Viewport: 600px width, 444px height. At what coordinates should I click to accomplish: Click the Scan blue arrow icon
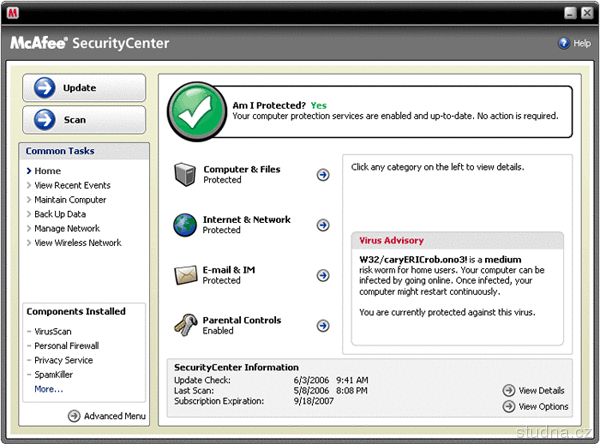(45, 120)
